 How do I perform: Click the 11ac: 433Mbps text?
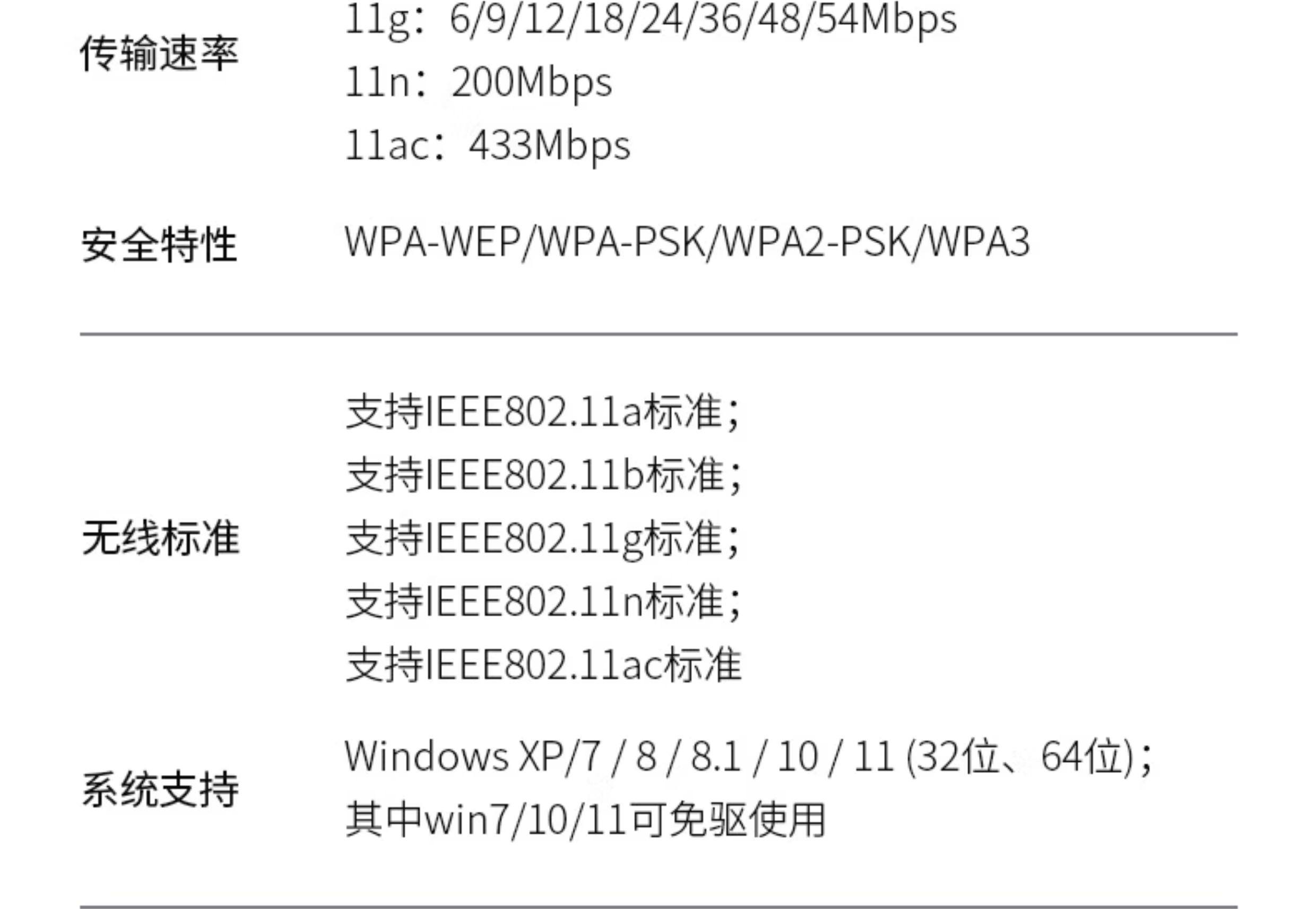488,145
